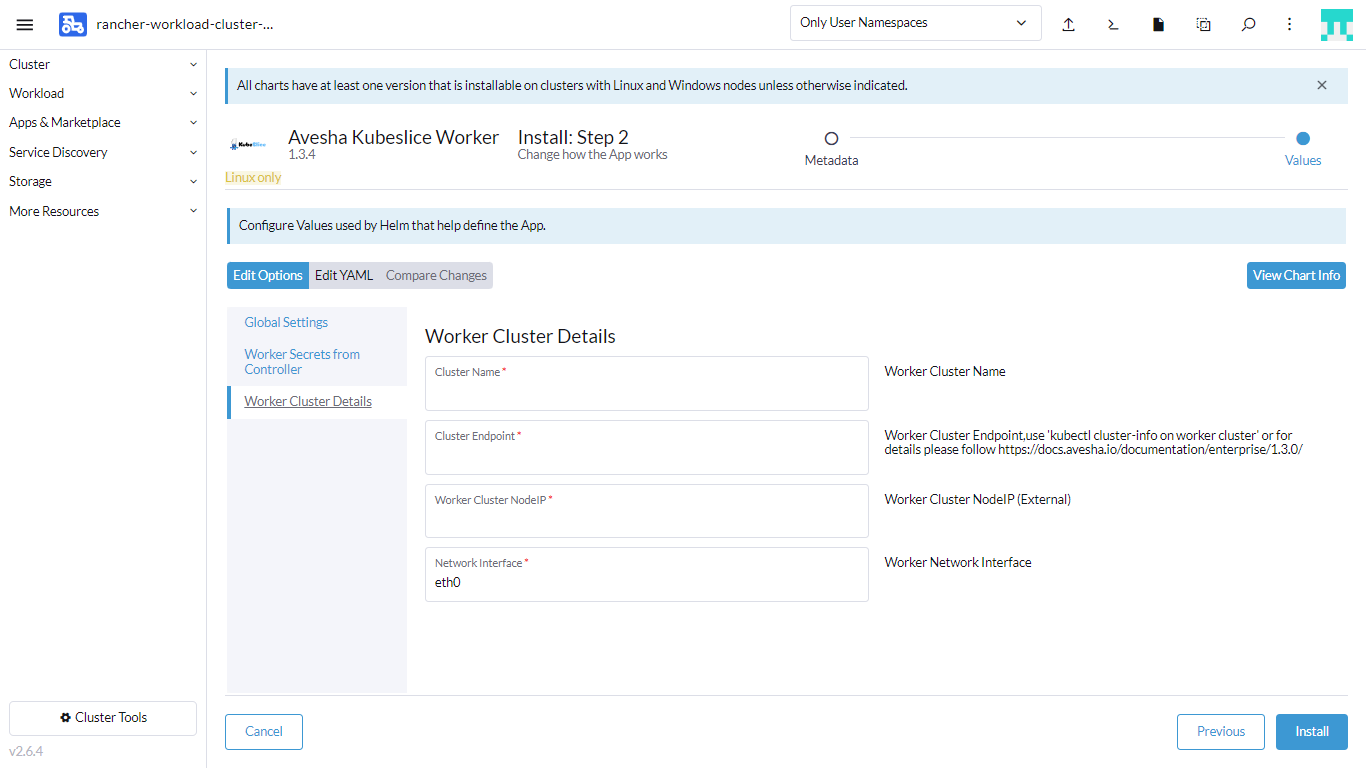Viewport: 1366px width, 768px height.
Task: Open the user avatar menu
Action: [x=1337, y=25]
